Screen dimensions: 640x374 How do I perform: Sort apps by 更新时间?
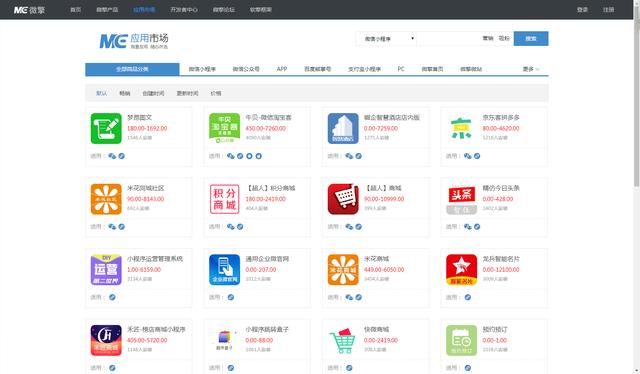(187, 94)
